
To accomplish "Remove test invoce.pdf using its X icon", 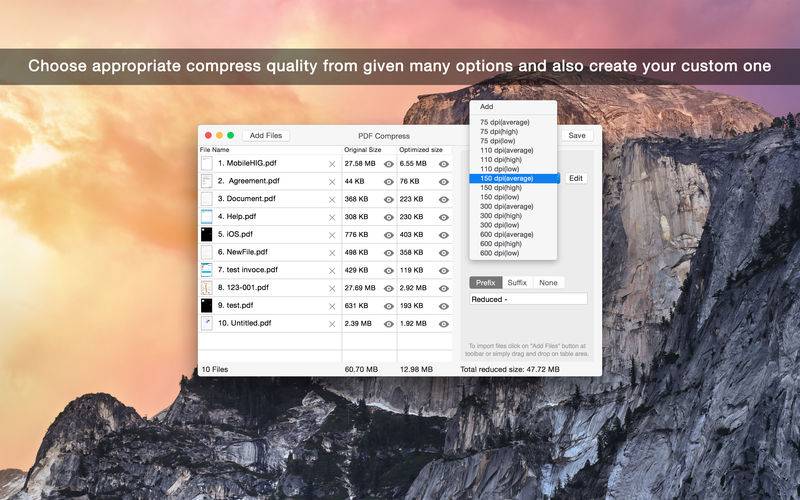I will [x=332, y=271].
